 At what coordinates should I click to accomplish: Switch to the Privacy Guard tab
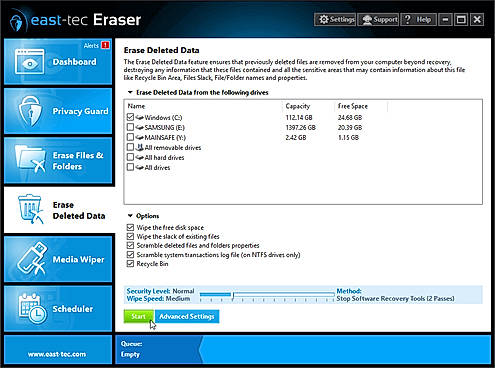(x=58, y=111)
